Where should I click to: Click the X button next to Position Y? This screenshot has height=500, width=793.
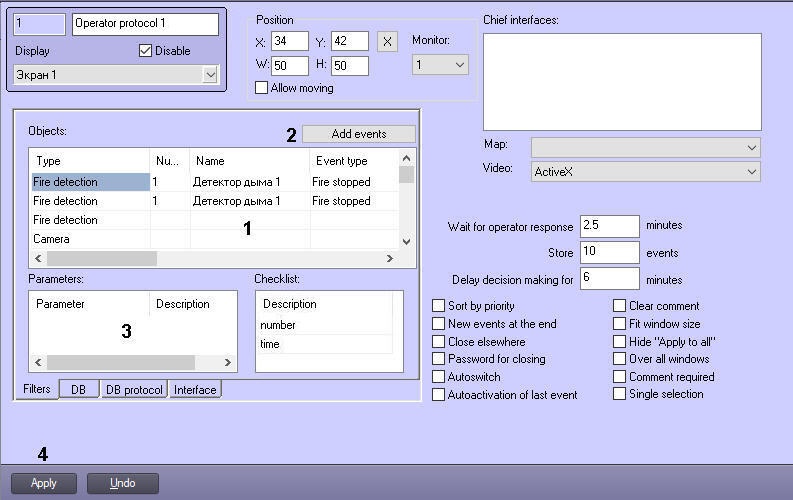coord(388,42)
